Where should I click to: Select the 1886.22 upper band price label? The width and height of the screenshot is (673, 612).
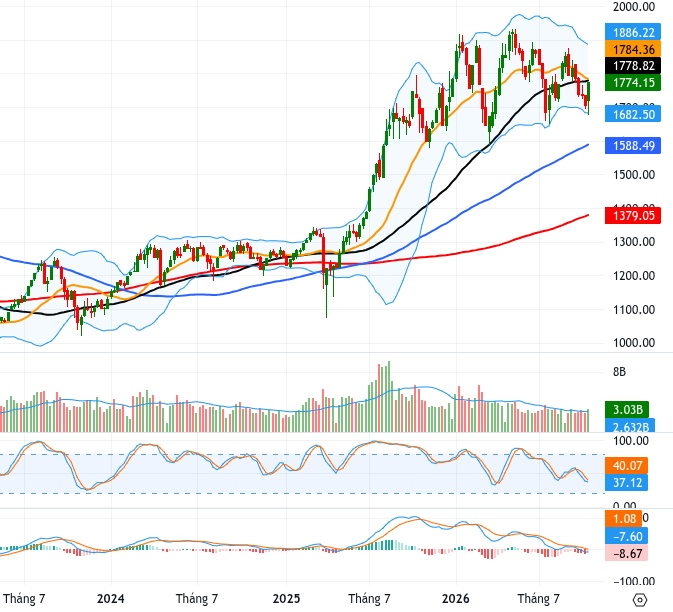click(x=633, y=32)
